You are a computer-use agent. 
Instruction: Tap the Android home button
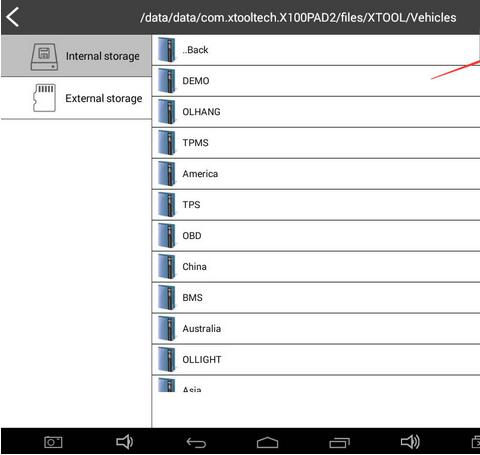click(x=267, y=443)
